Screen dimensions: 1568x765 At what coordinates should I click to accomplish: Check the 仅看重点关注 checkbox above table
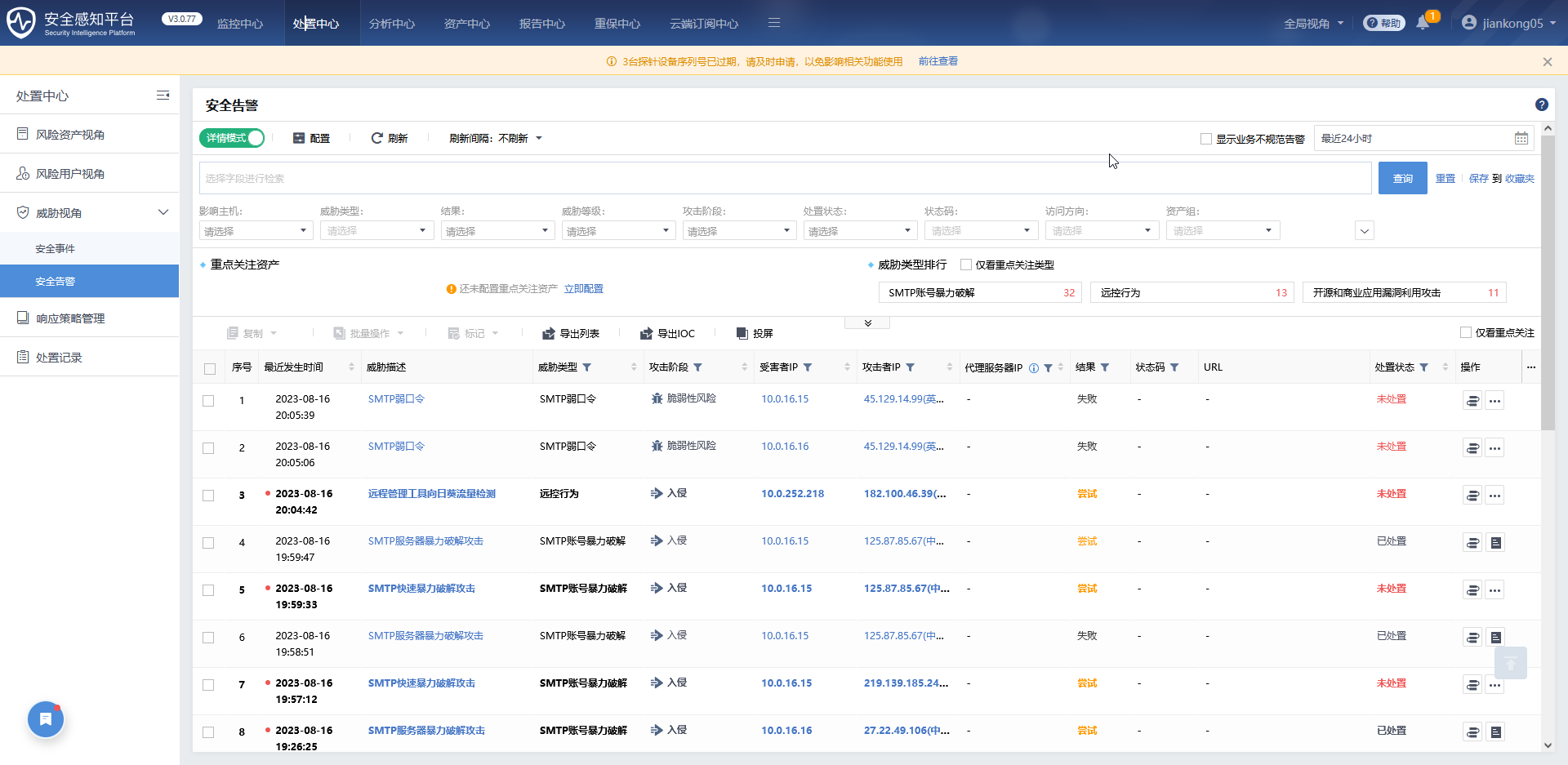tap(1466, 332)
